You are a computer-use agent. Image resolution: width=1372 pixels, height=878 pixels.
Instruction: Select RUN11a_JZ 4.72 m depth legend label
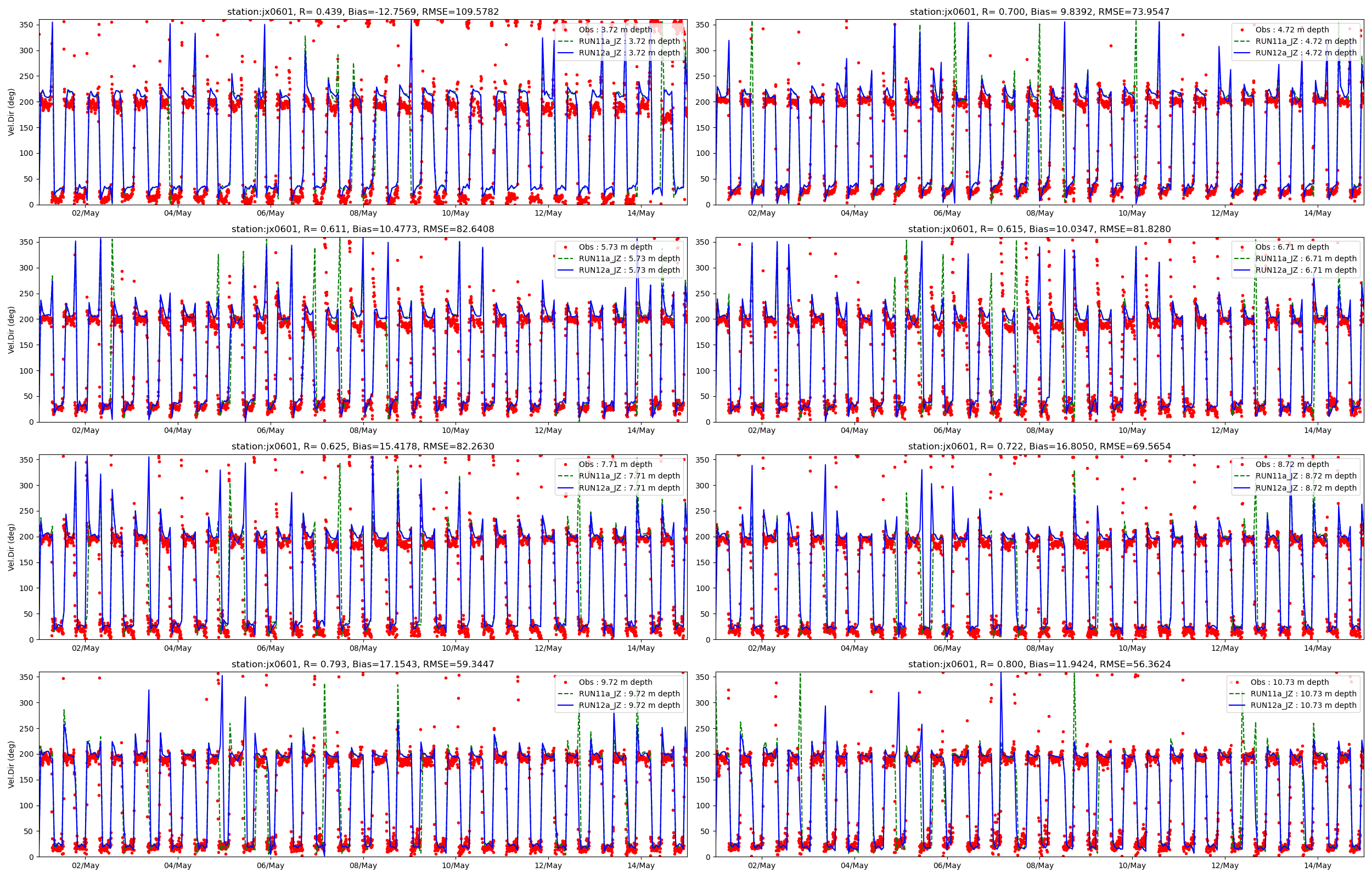1306,41
